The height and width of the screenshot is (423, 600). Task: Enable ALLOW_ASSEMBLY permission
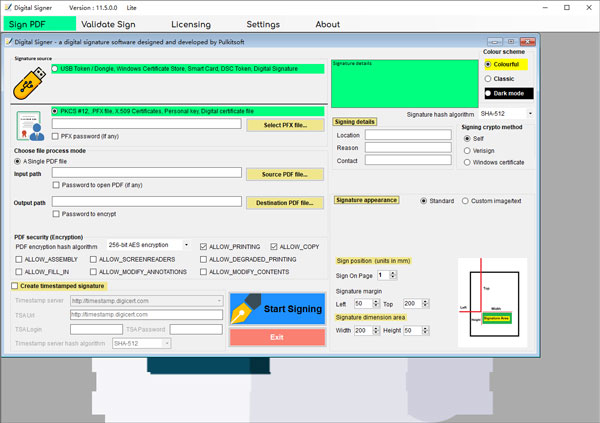pyautogui.click(x=19, y=260)
